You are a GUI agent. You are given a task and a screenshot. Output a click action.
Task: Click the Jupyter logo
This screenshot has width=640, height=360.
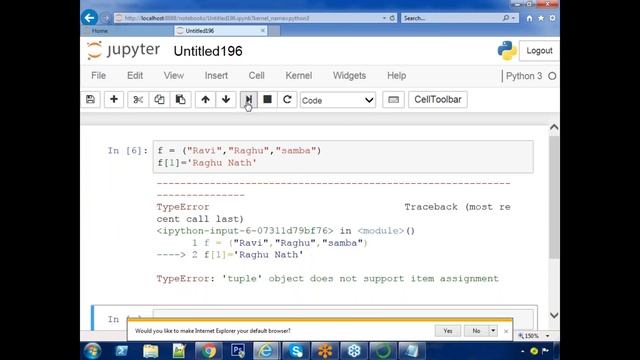pyautogui.click(x=123, y=51)
